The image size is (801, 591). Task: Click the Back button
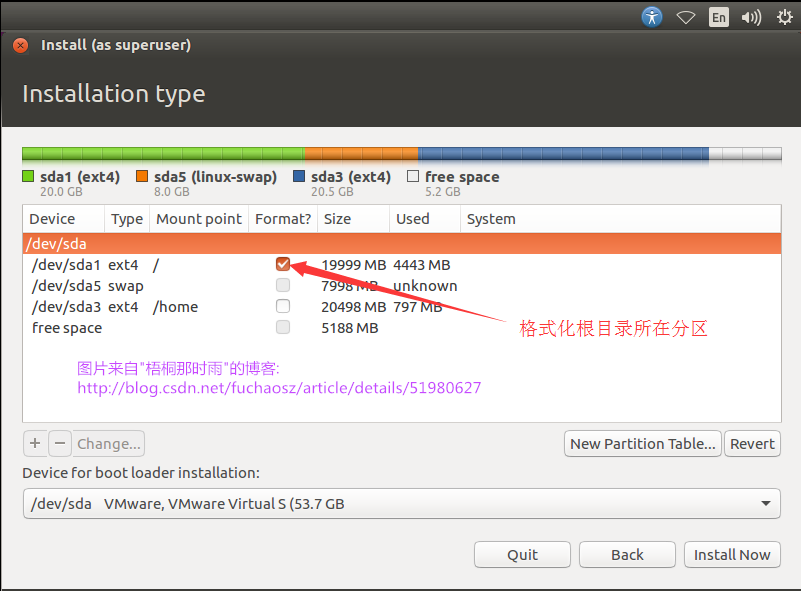(627, 554)
